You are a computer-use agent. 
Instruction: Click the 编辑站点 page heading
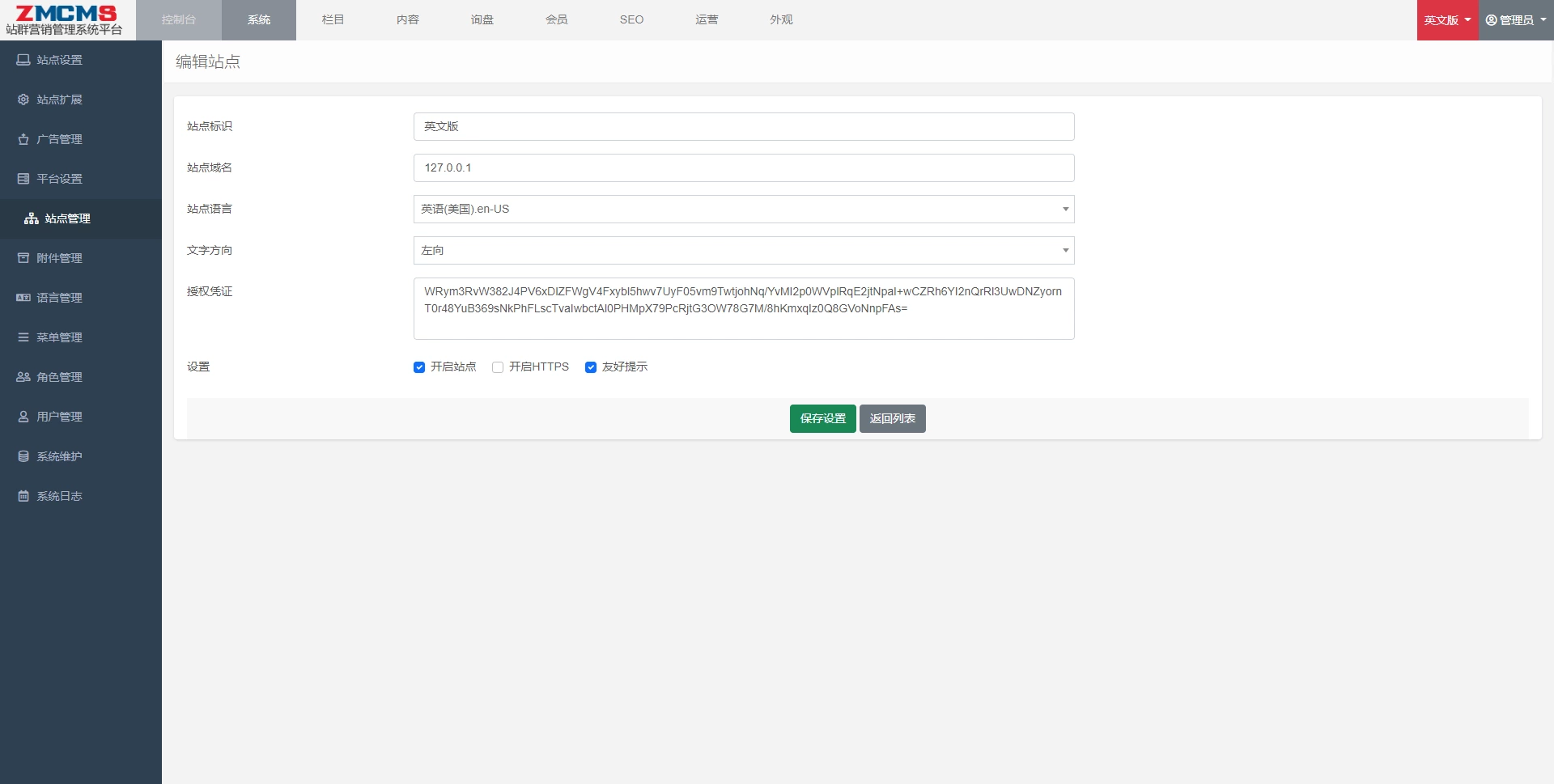(x=208, y=61)
